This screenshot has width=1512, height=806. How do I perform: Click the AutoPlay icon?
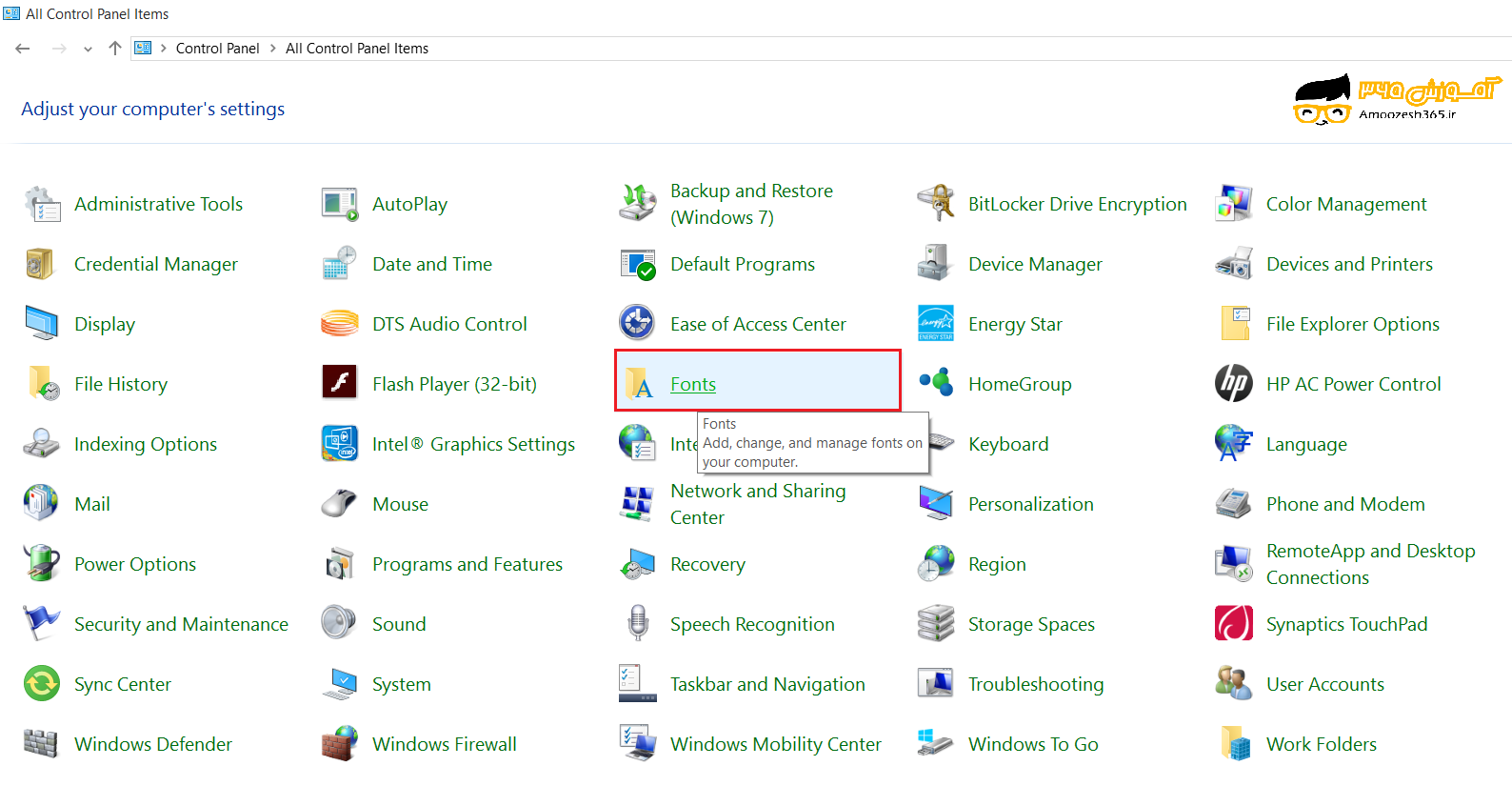(340, 204)
